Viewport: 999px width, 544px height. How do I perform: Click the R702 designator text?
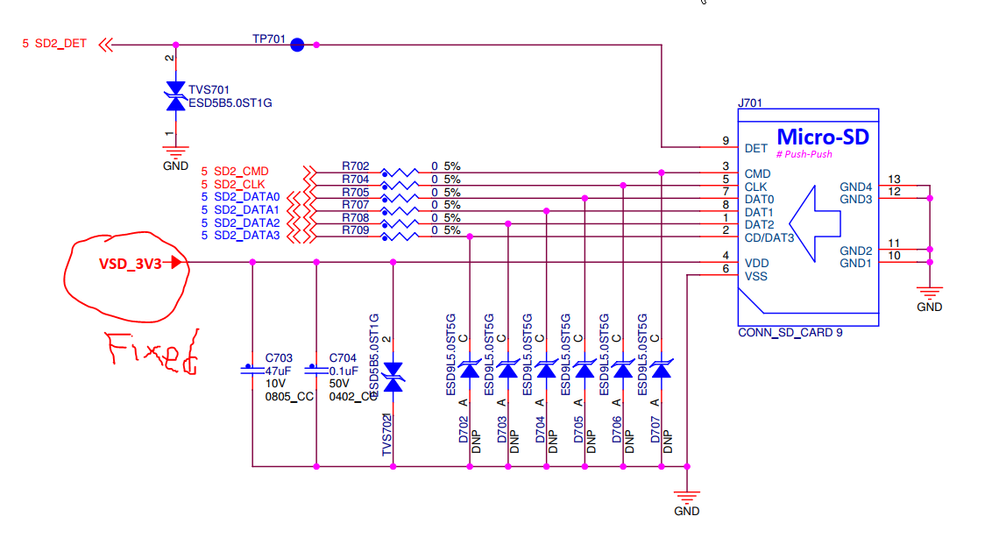click(356, 166)
